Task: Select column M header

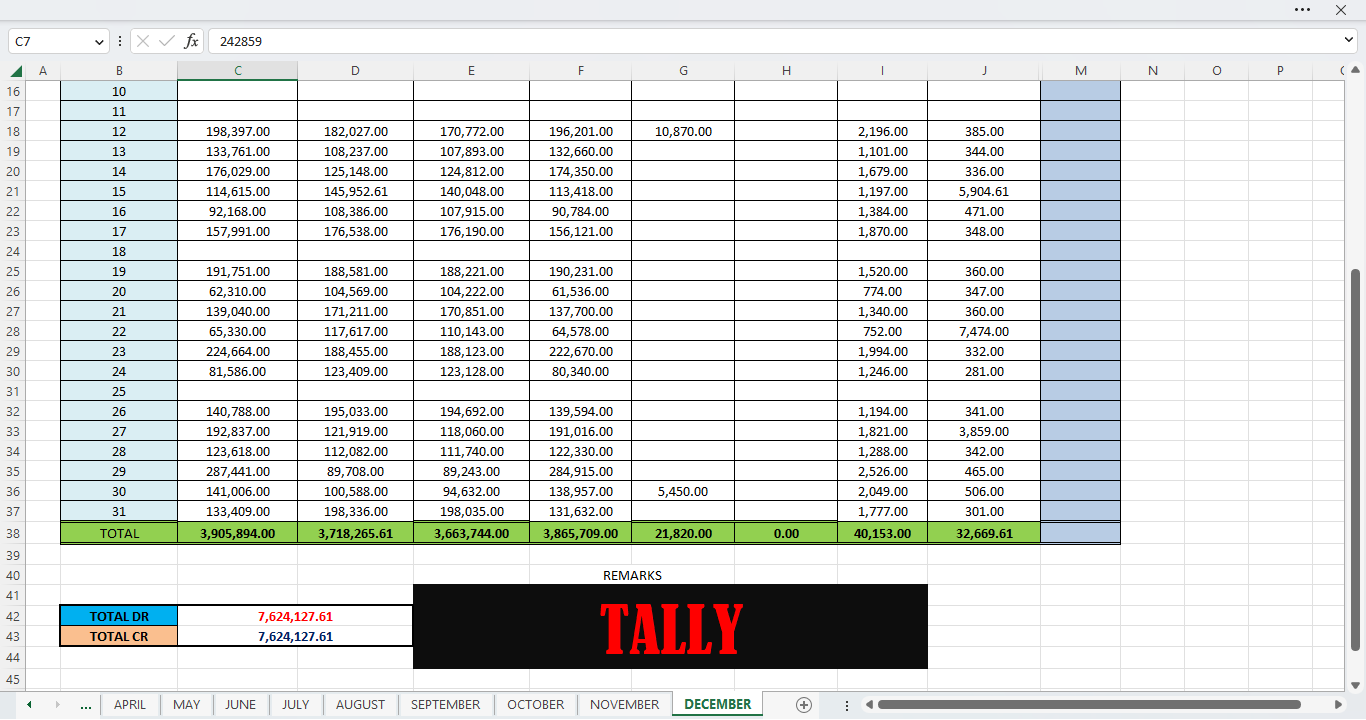Action: 1080,71
